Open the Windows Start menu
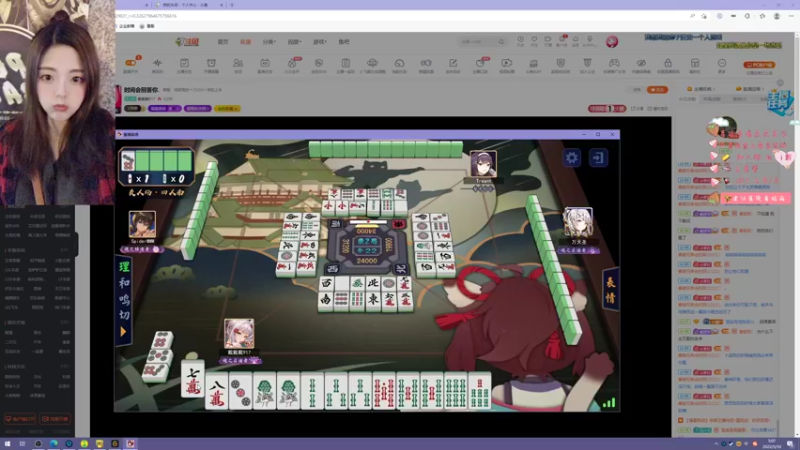This screenshot has height=450, width=800. (7, 444)
